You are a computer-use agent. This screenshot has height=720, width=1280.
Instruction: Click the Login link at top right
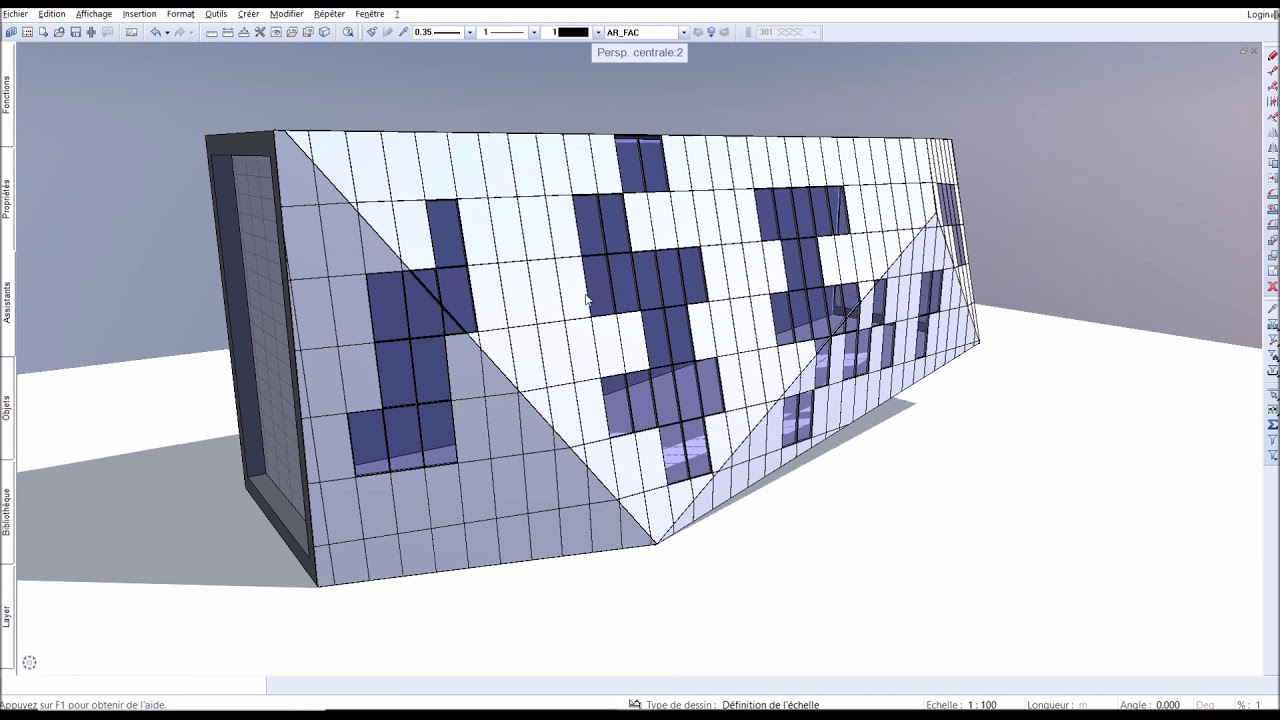click(1260, 14)
